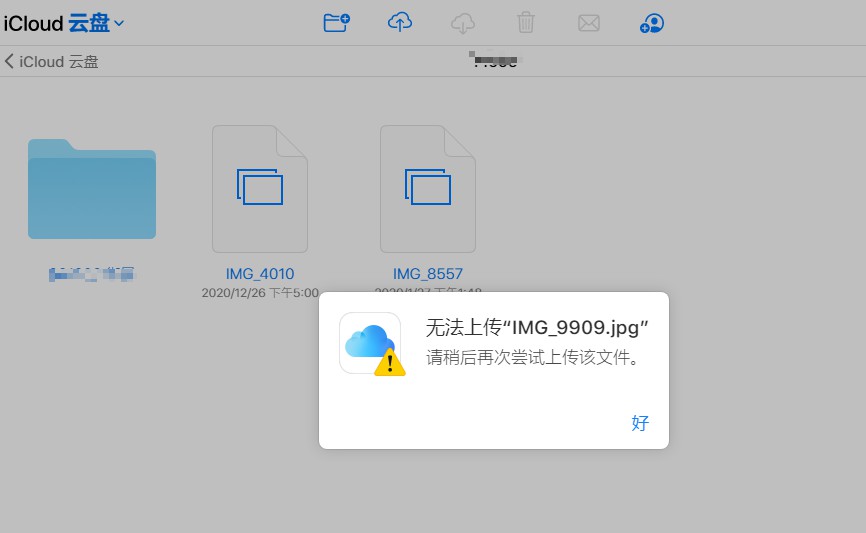Click the trash delete icon
Image resolution: width=866 pixels, height=533 pixels.
point(526,23)
